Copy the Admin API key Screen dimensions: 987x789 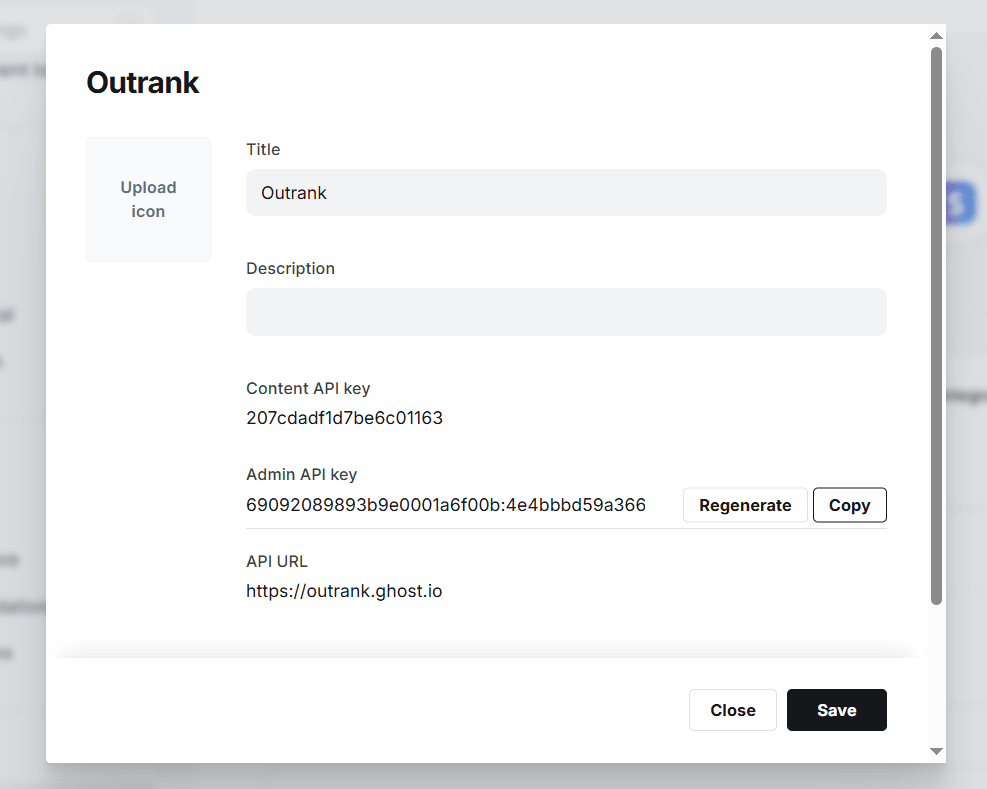click(849, 505)
